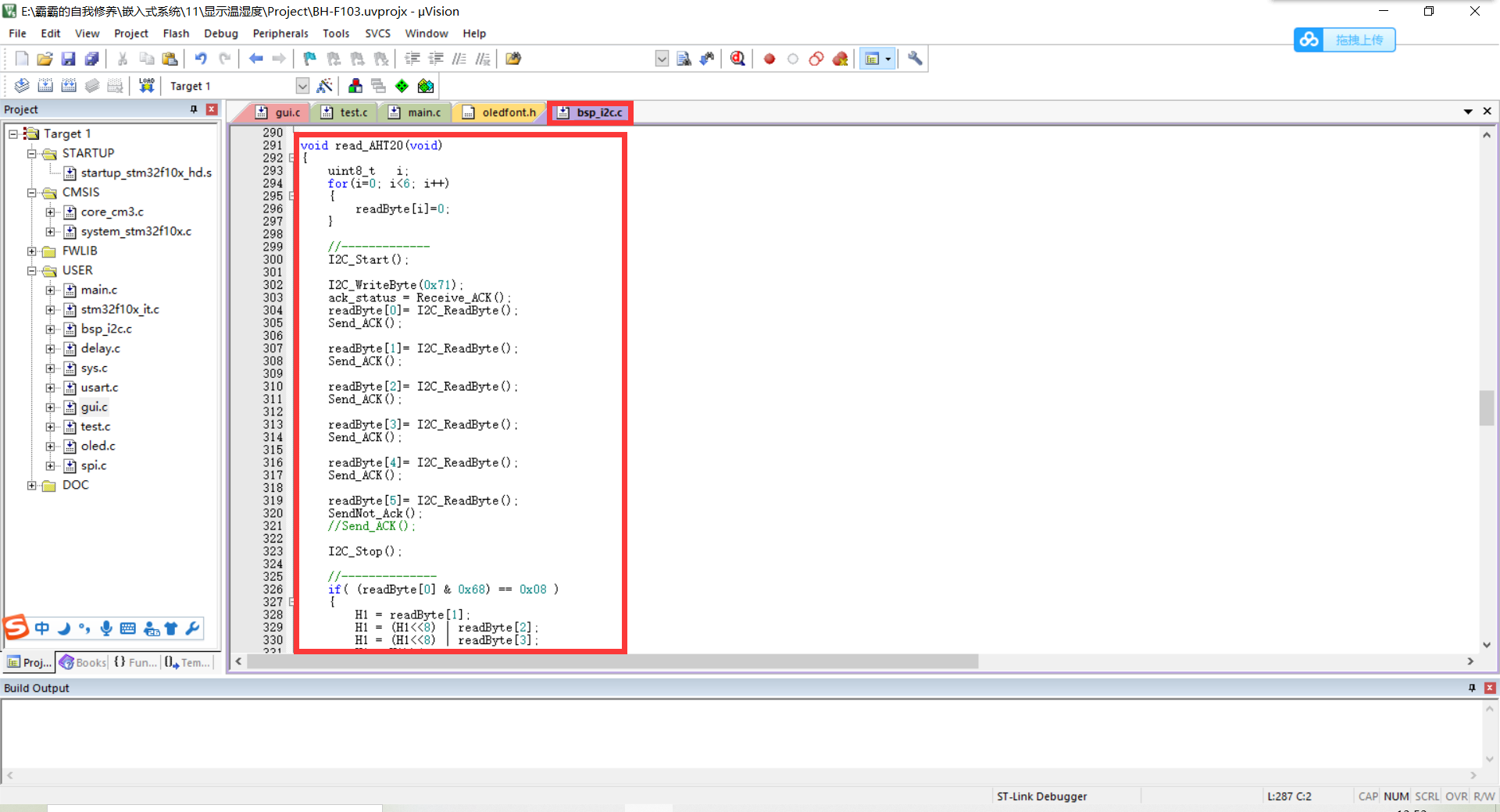1500x812 pixels.
Task: Collapse the CMSIS group
Action: (x=32, y=192)
